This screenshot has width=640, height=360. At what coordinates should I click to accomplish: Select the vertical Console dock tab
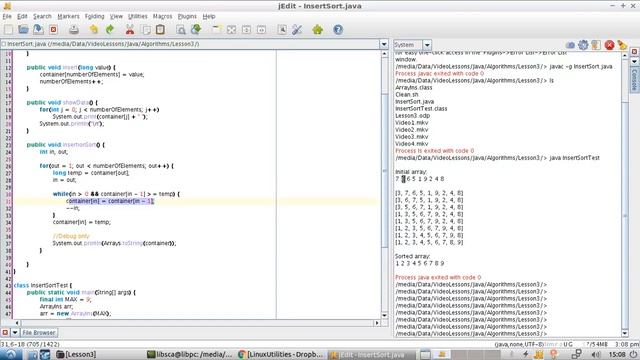point(634,80)
